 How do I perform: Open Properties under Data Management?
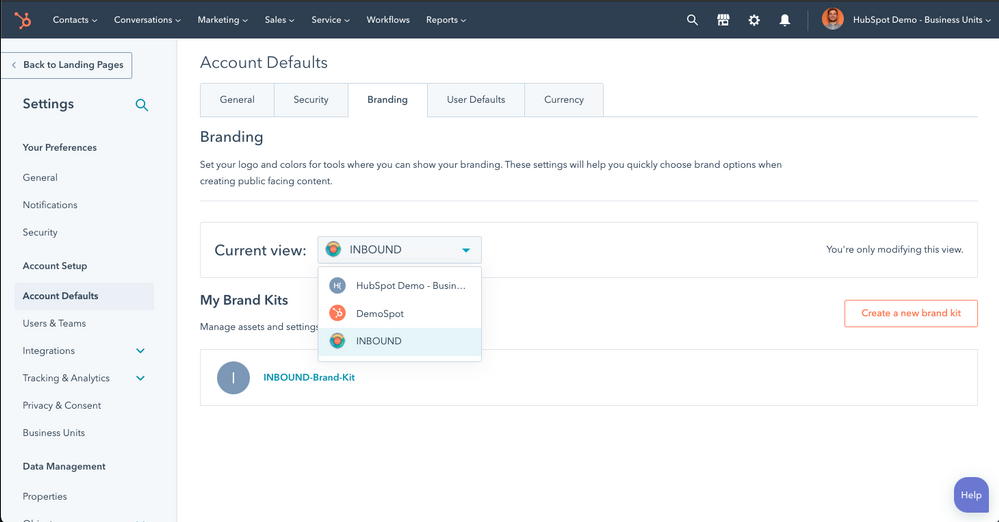[45, 497]
